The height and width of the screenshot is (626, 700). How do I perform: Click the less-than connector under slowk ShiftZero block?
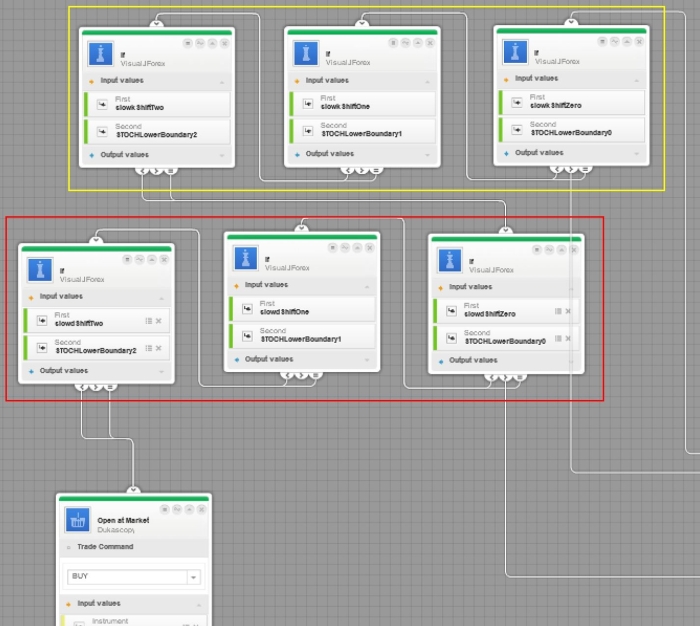coord(557,169)
